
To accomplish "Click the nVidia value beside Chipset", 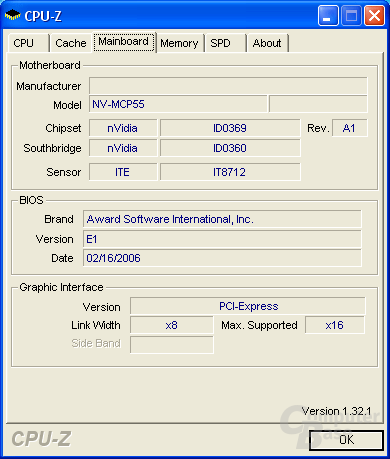I will (123, 128).
